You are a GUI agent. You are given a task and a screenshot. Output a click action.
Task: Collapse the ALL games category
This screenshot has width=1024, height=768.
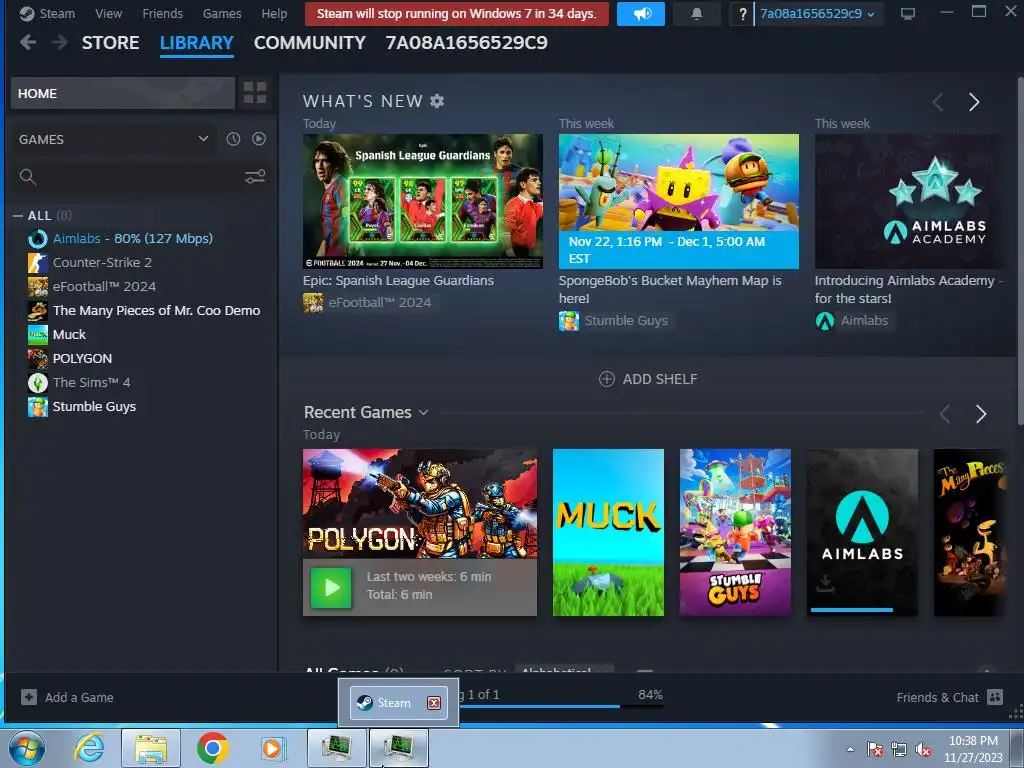18,216
